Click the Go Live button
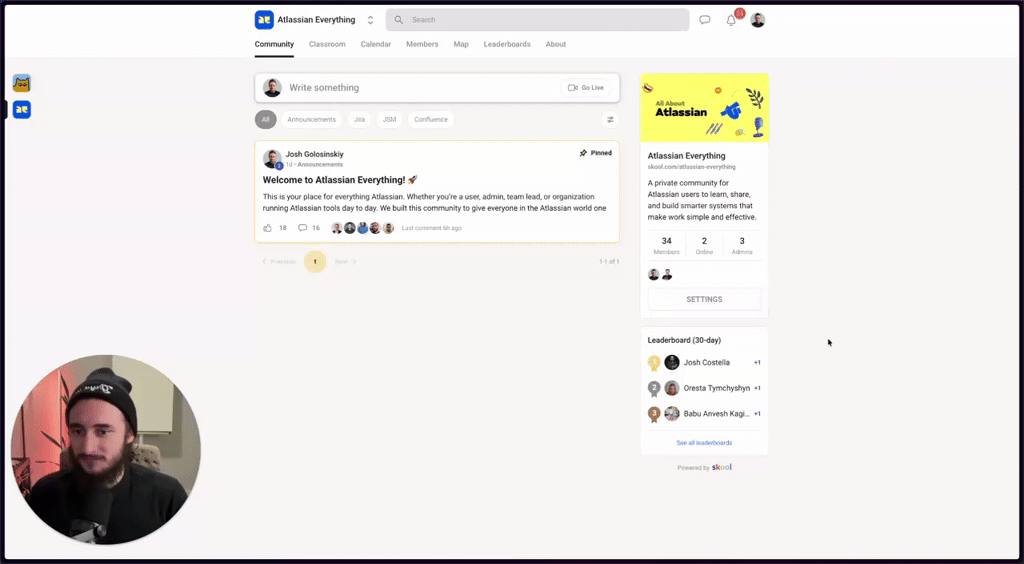 point(586,87)
